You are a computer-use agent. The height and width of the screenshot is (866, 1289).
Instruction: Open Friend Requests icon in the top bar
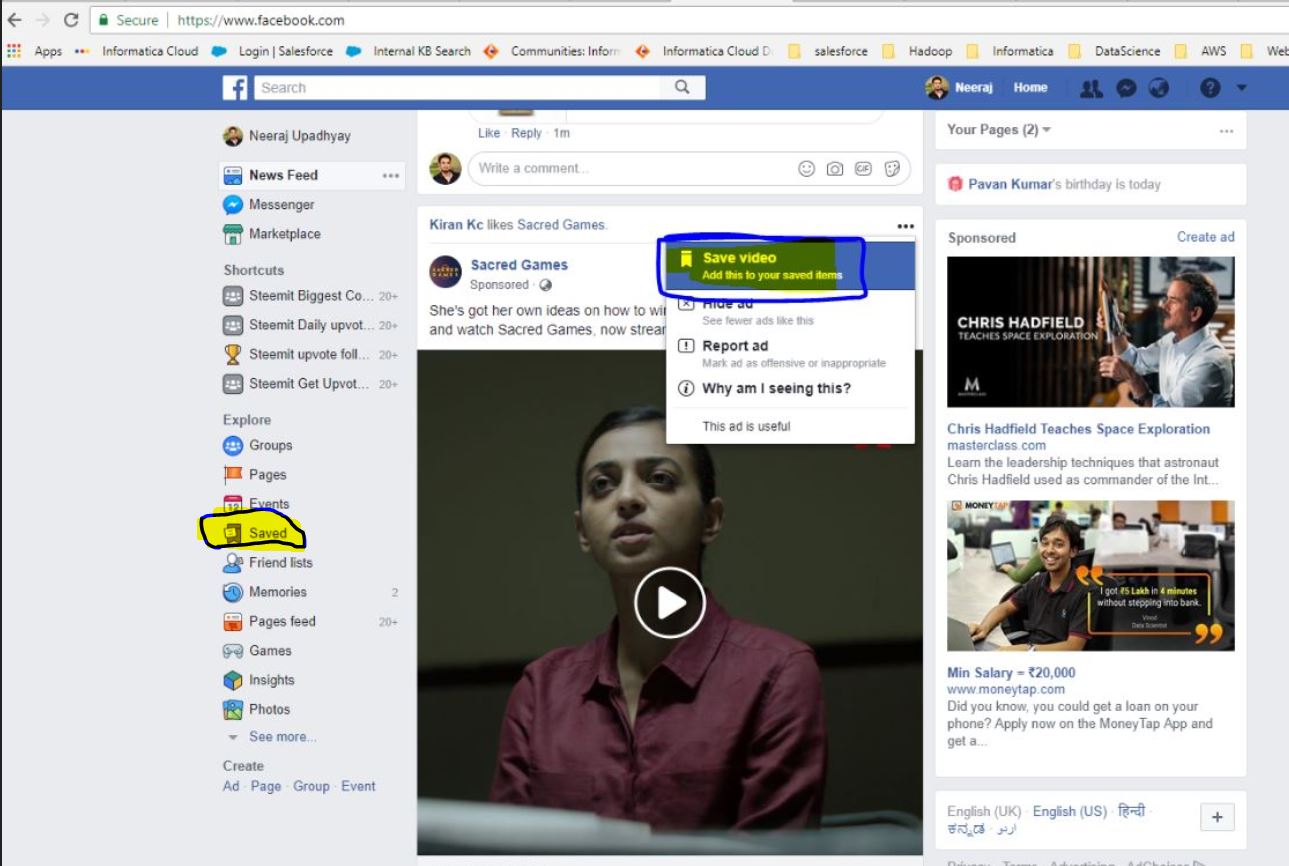[1092, 88]
